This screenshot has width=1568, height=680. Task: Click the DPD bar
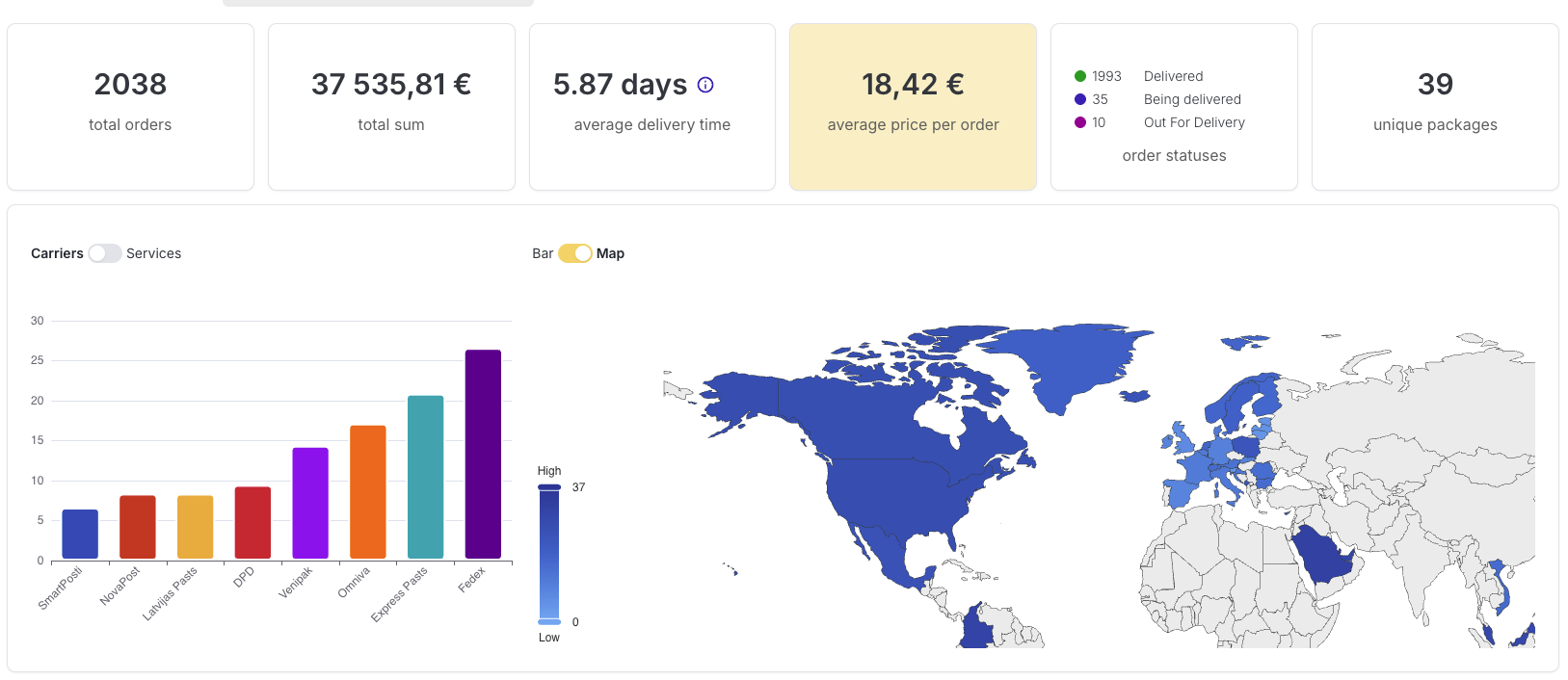pos(252,522)
